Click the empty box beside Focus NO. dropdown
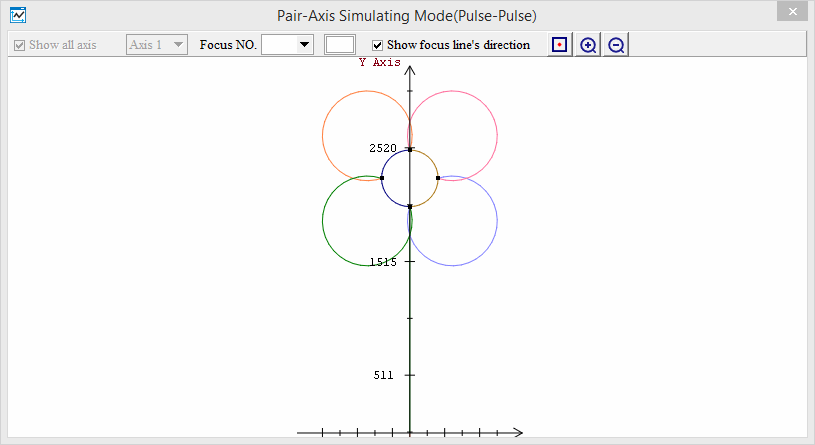This screenshot has width=815, height=445. coord(340,45)
